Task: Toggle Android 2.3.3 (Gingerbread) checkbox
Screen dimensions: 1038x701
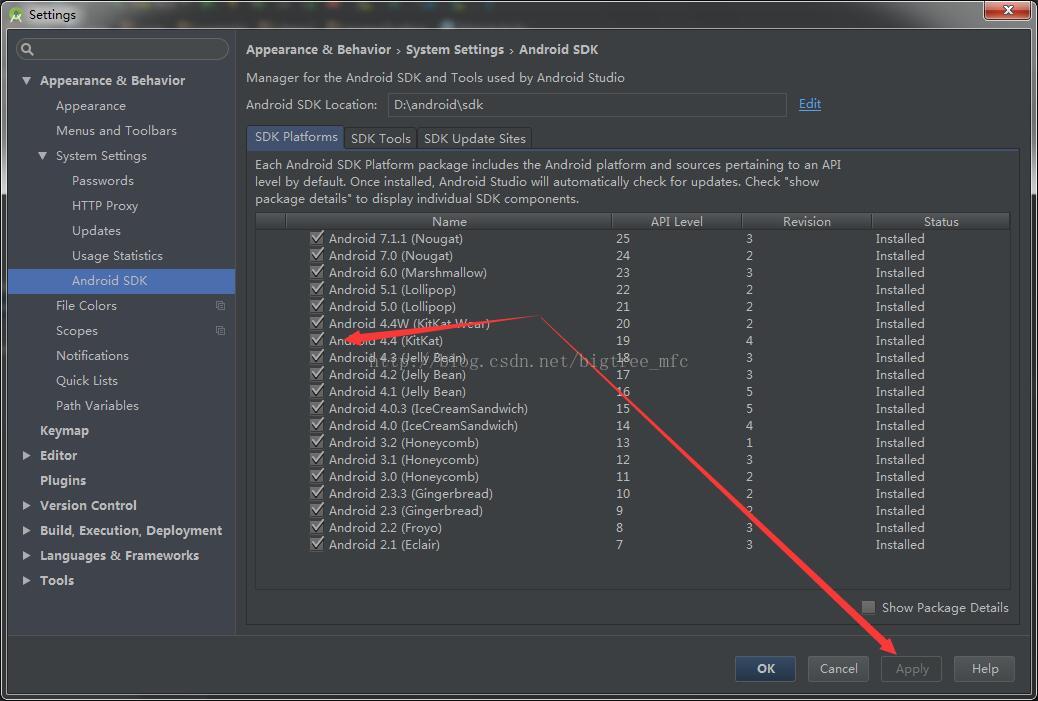Action: [317, 493]
